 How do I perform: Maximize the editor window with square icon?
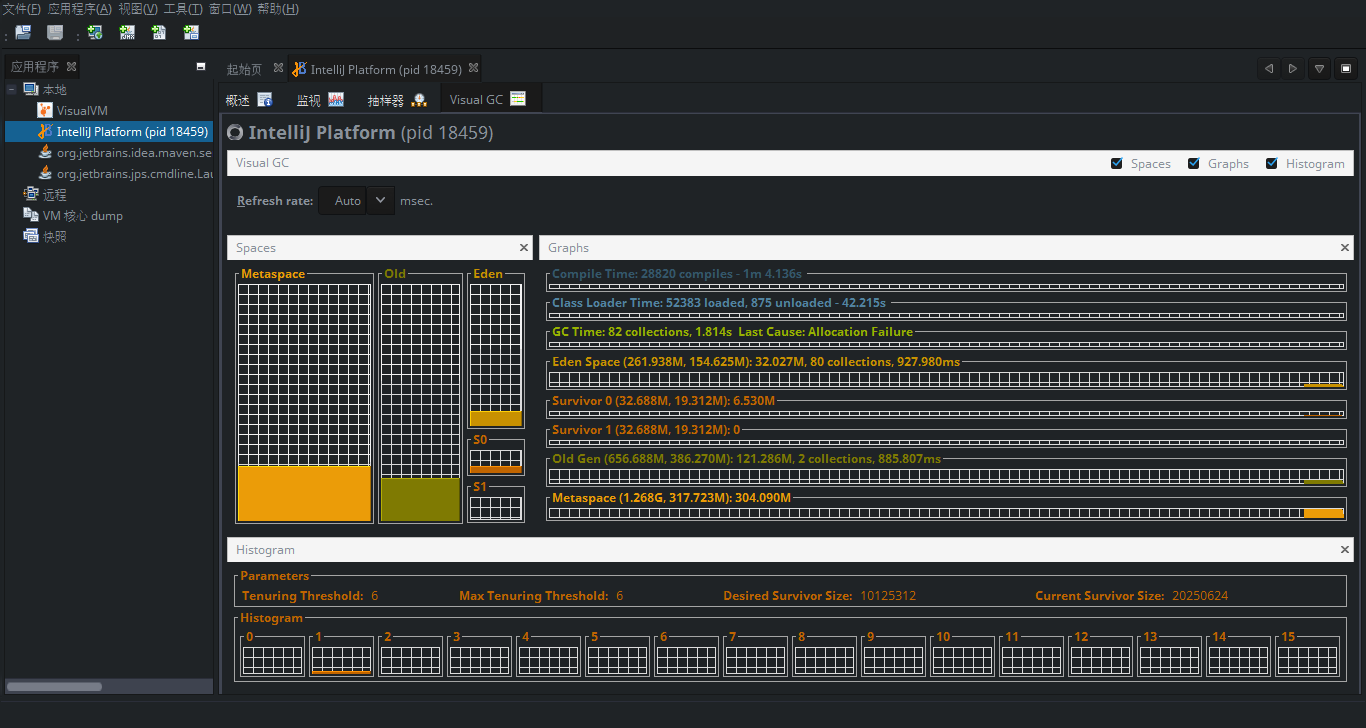point(1346,69)
